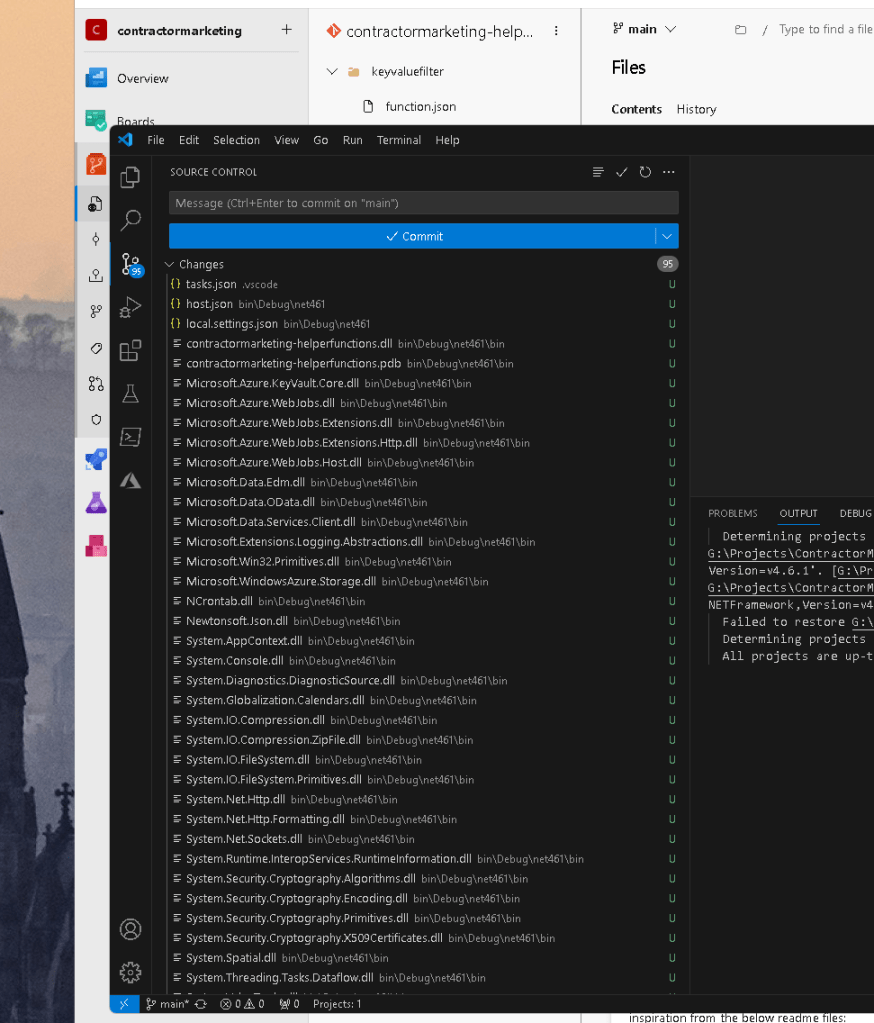Select tasks.json in Changes list
Viewport: 874px width, 1023px height.
[423, 284]
